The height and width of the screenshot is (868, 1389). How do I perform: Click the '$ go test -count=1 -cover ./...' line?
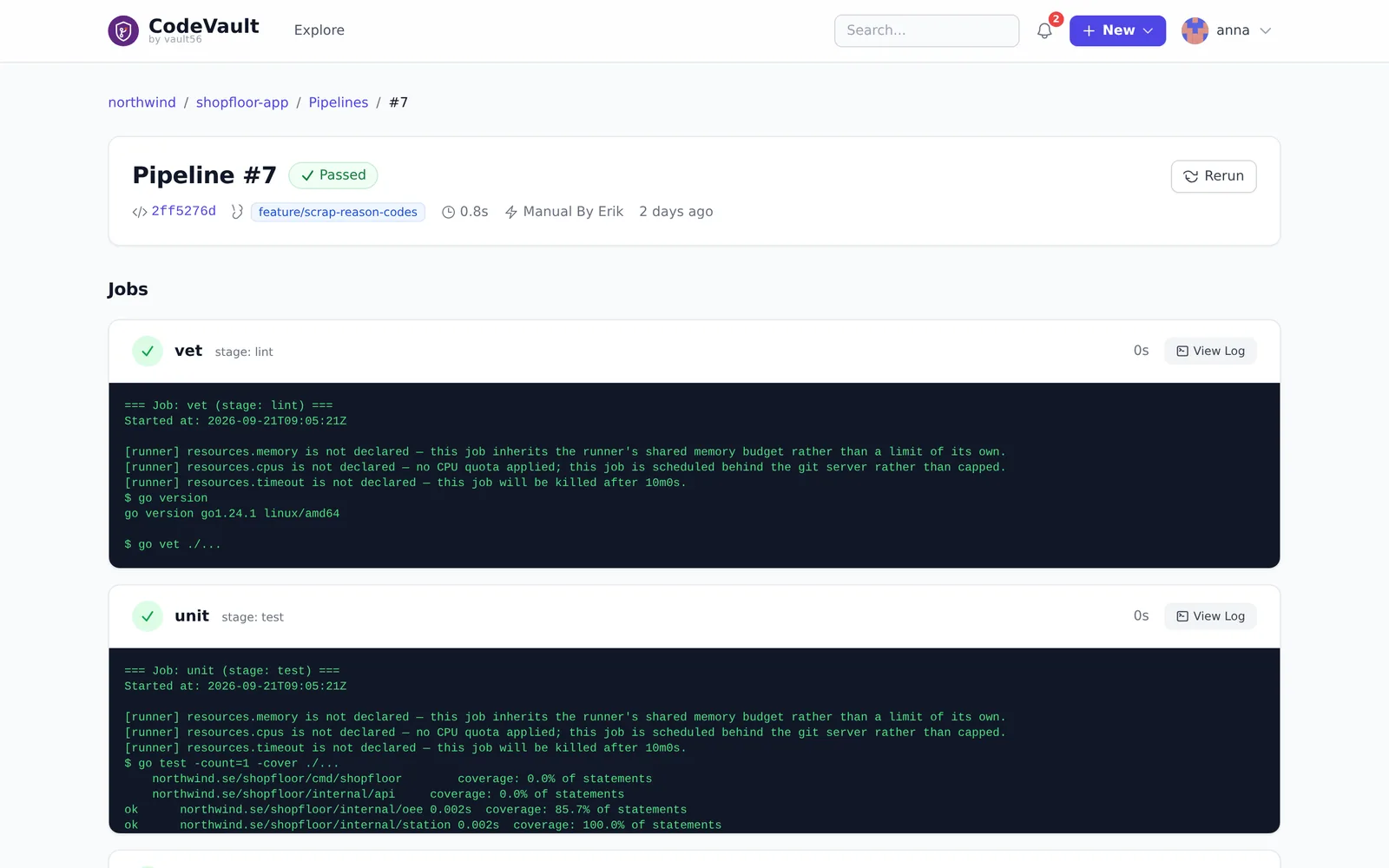(x=232, y=763)
